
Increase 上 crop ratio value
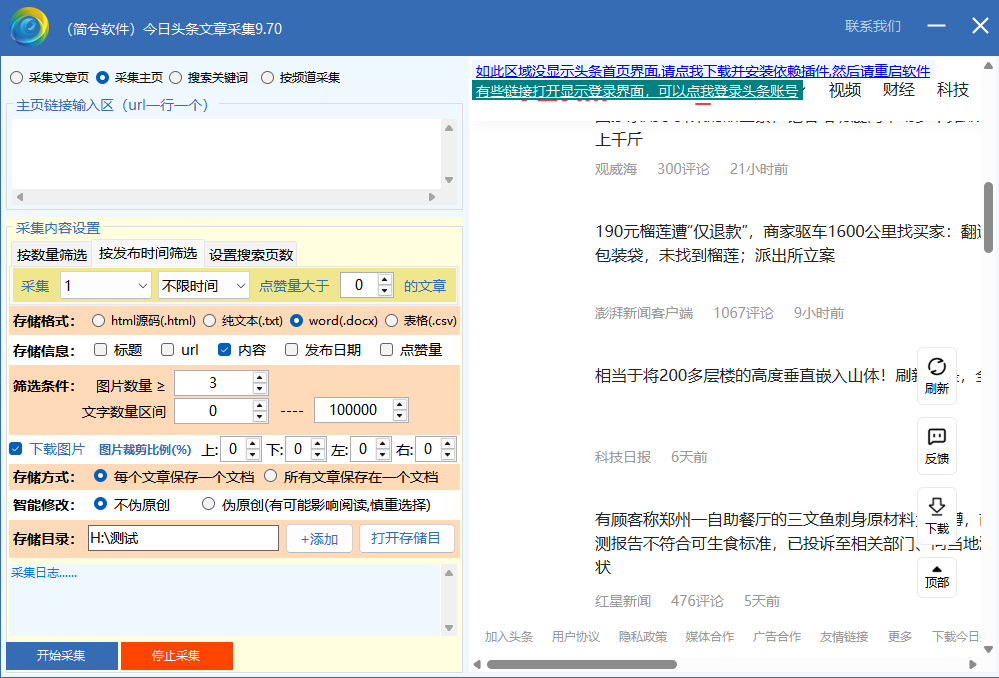click(253, 444)
